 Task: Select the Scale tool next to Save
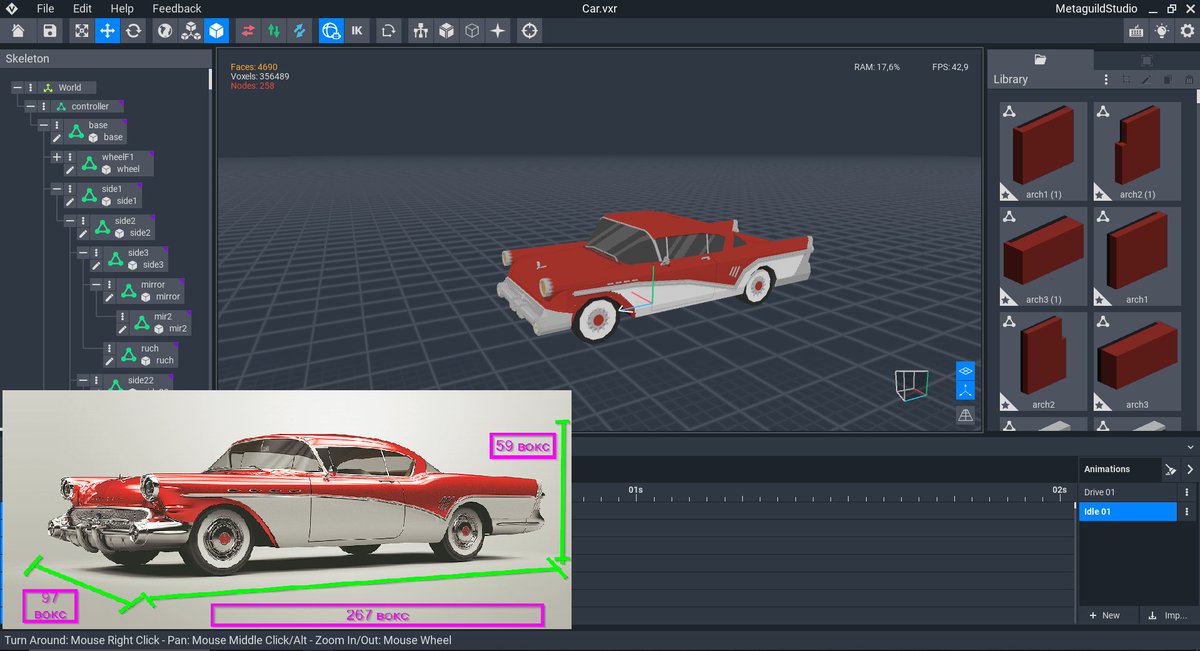pos(81,31)
